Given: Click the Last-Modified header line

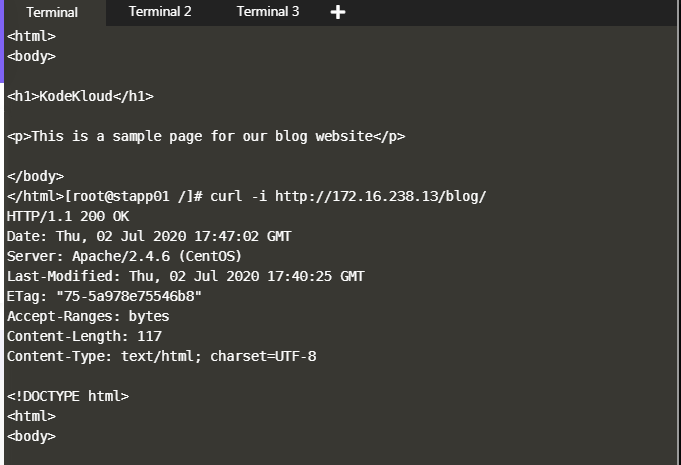Looking at the screenshot, I should [186, 276].
